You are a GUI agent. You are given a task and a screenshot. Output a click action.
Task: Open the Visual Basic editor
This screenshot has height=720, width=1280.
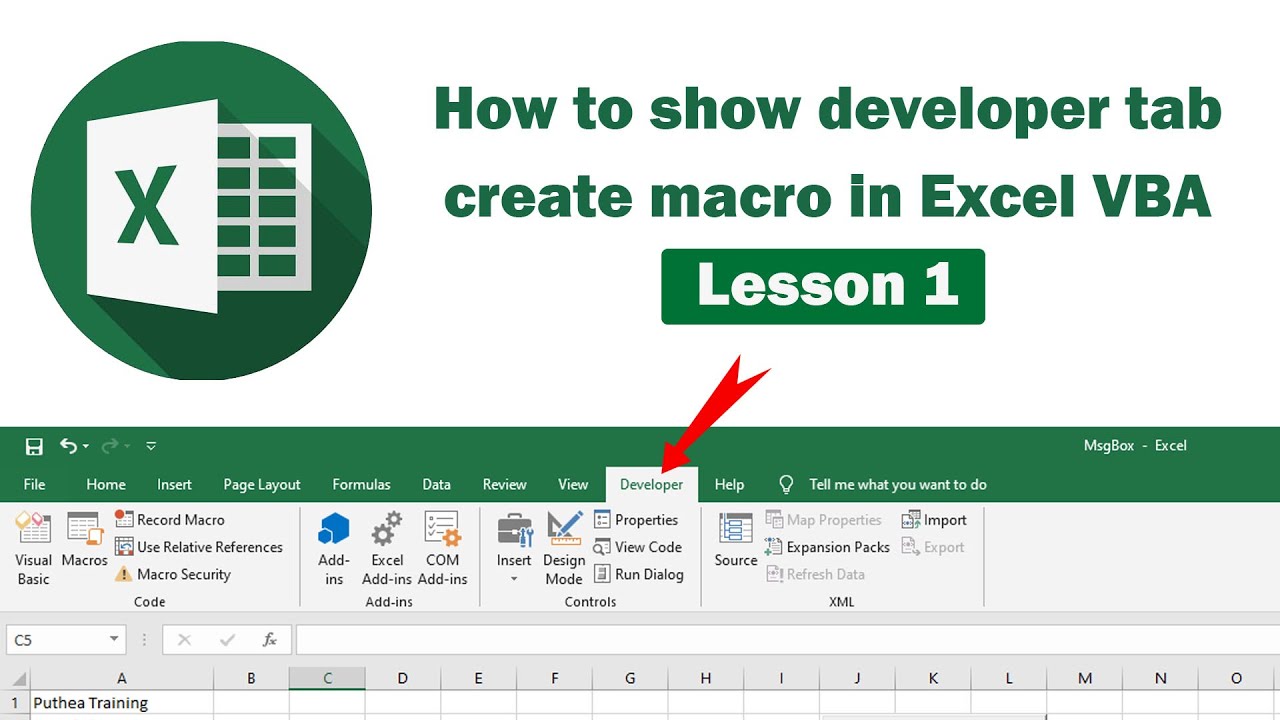(x=33, y=548)
